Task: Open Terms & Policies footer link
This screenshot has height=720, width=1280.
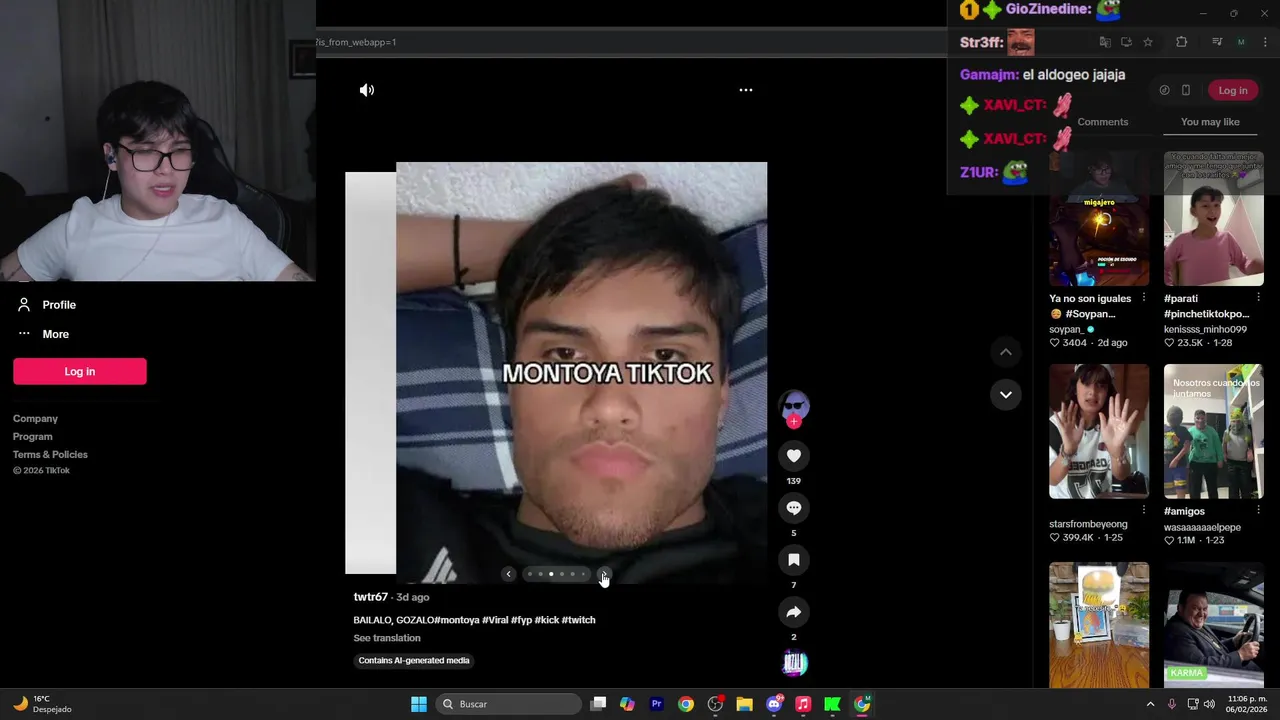Action: [x=50, y=455]
